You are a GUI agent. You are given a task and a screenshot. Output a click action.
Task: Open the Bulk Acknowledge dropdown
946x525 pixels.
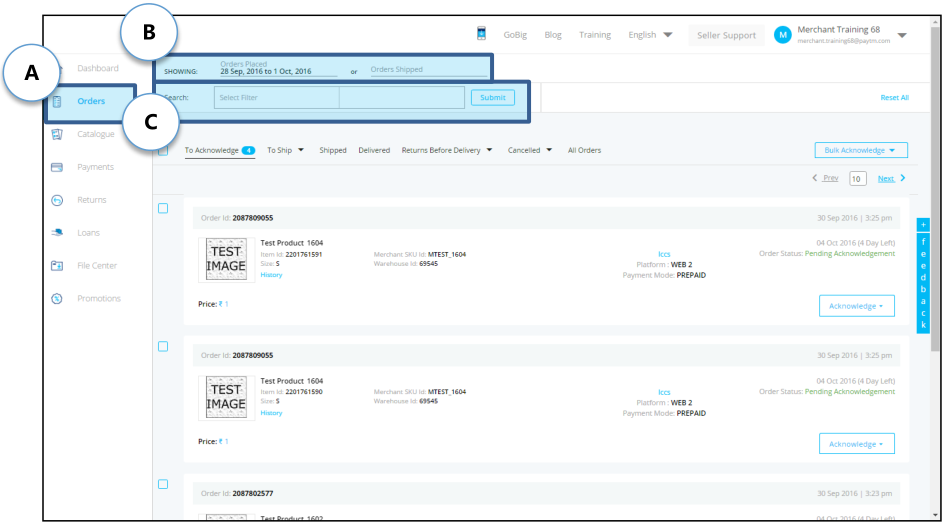point(861,150)
